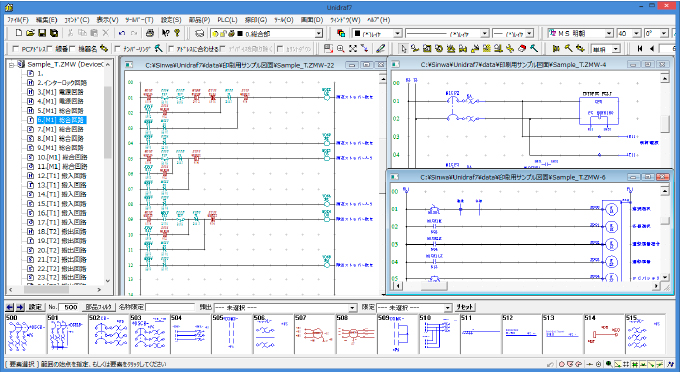
Task: Click the Save floppy disk icon
Action: tap(42, 33)
